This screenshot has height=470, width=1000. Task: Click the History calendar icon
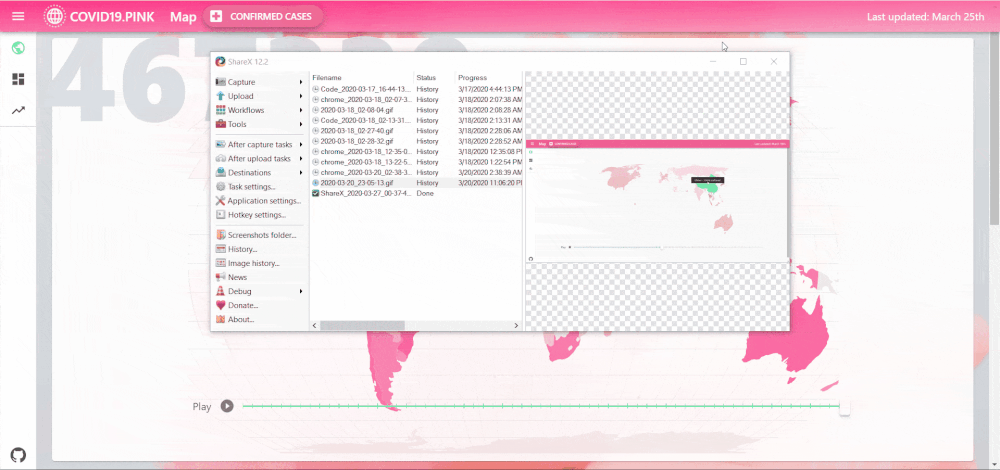pos(221,249)
